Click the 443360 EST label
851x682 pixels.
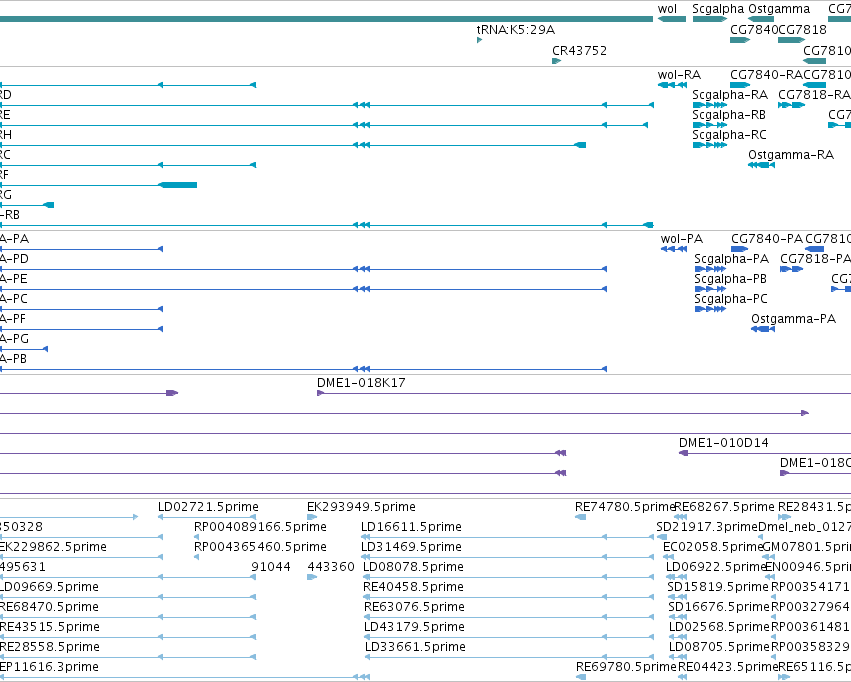pyautogui.click(x=331, y=568)
